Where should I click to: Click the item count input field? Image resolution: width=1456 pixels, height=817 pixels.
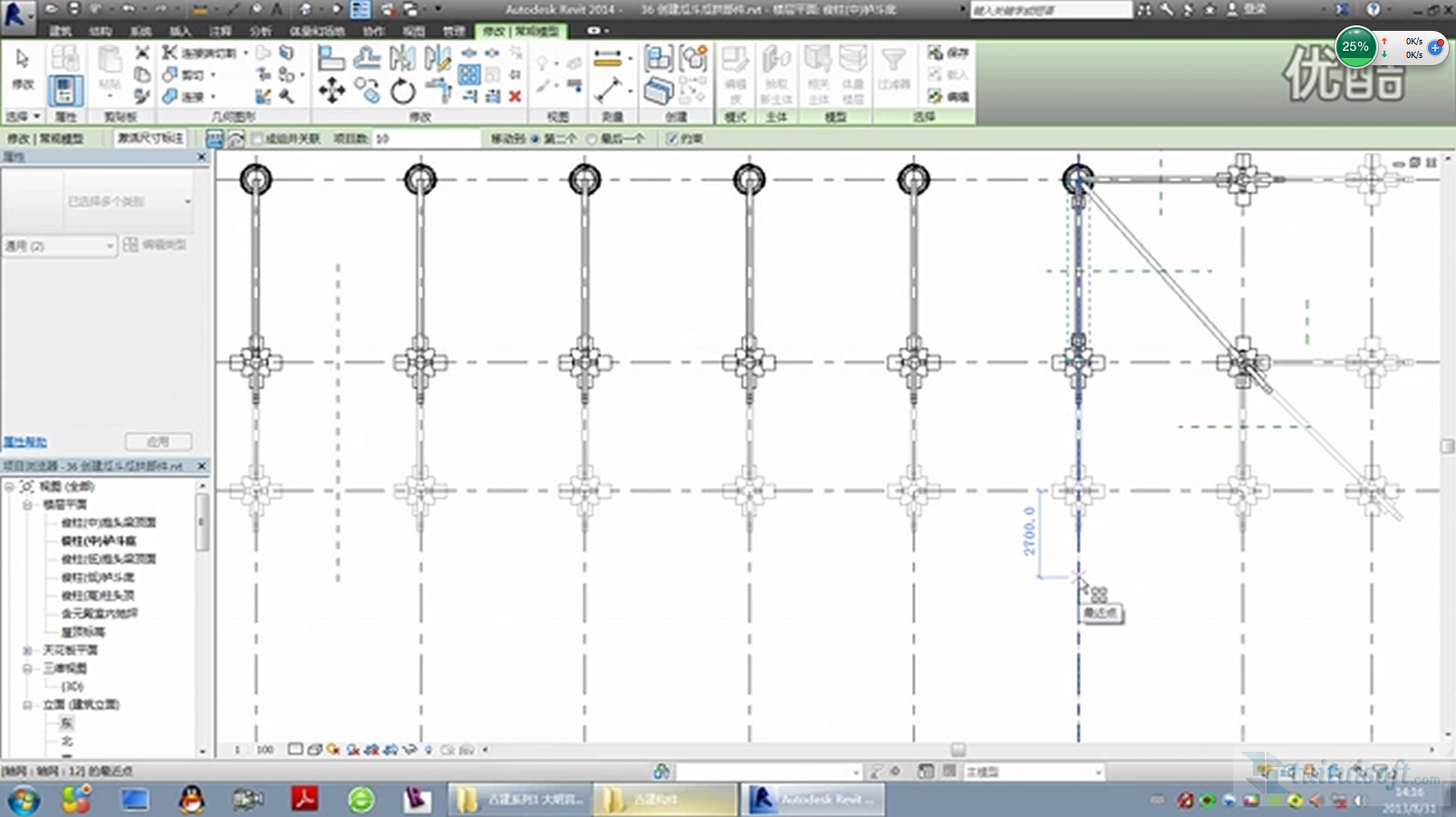(x=424, y=139)
